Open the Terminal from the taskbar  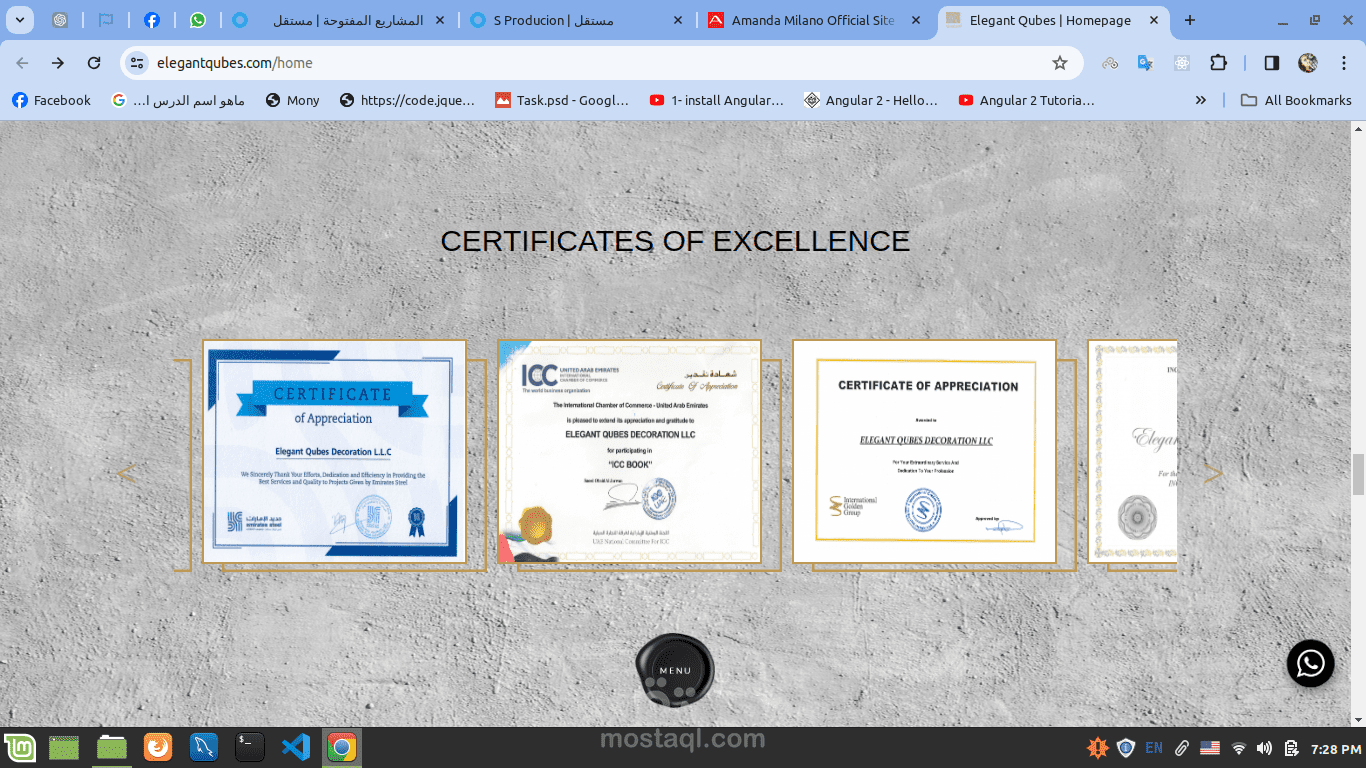point(250,748)
